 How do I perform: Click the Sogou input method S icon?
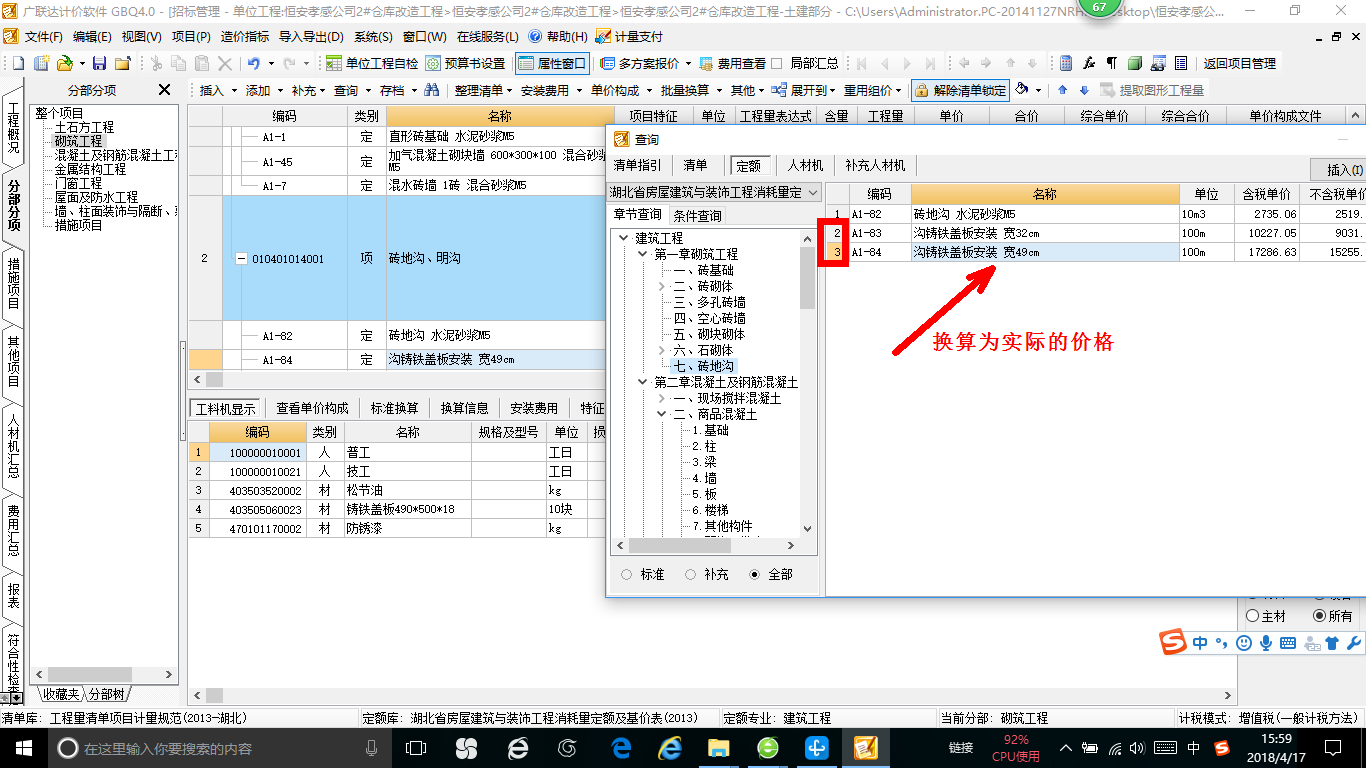pyautogui.click(x=1173, y=643)
